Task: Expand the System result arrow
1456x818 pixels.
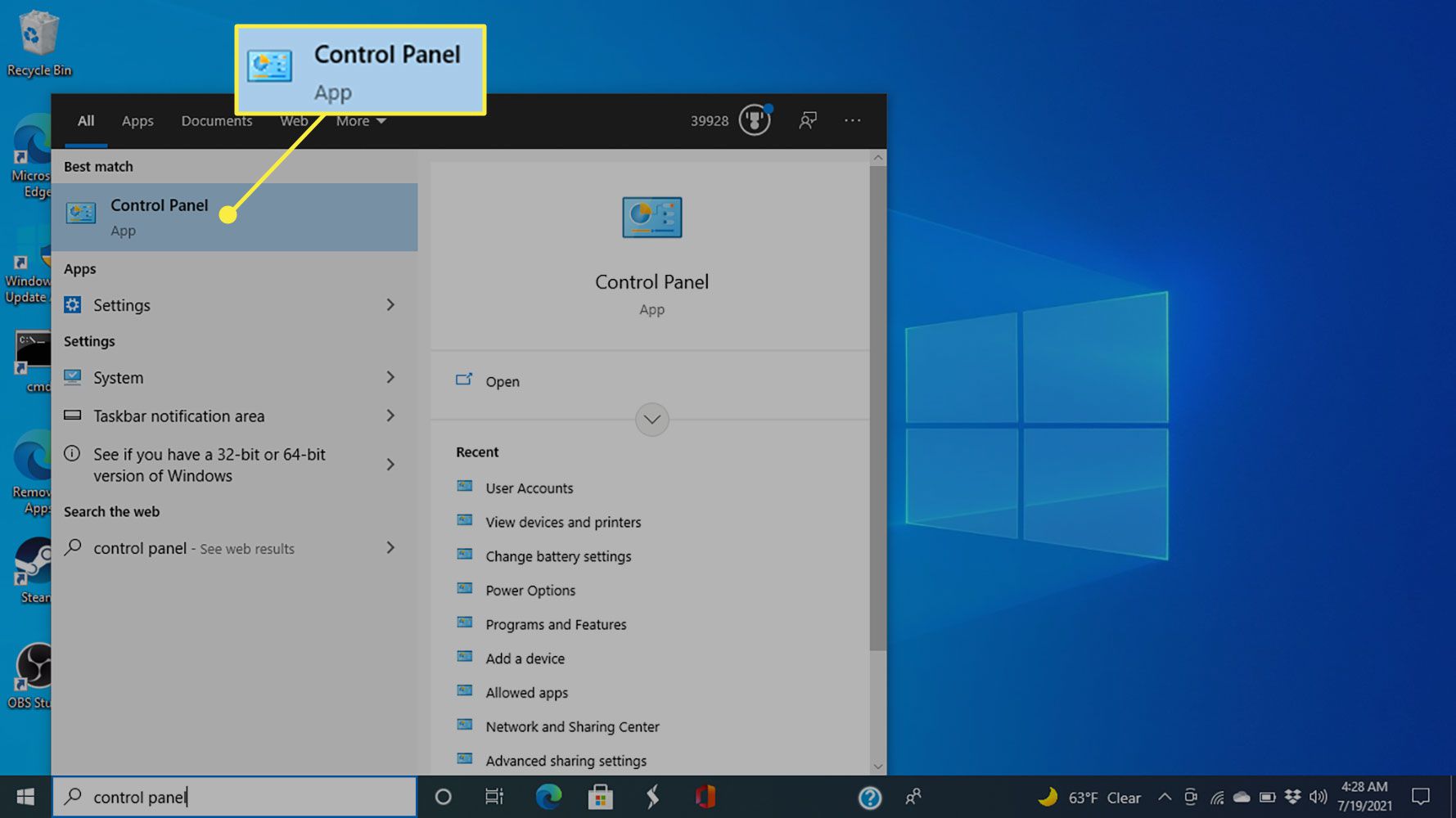Action: click(390, 377)
